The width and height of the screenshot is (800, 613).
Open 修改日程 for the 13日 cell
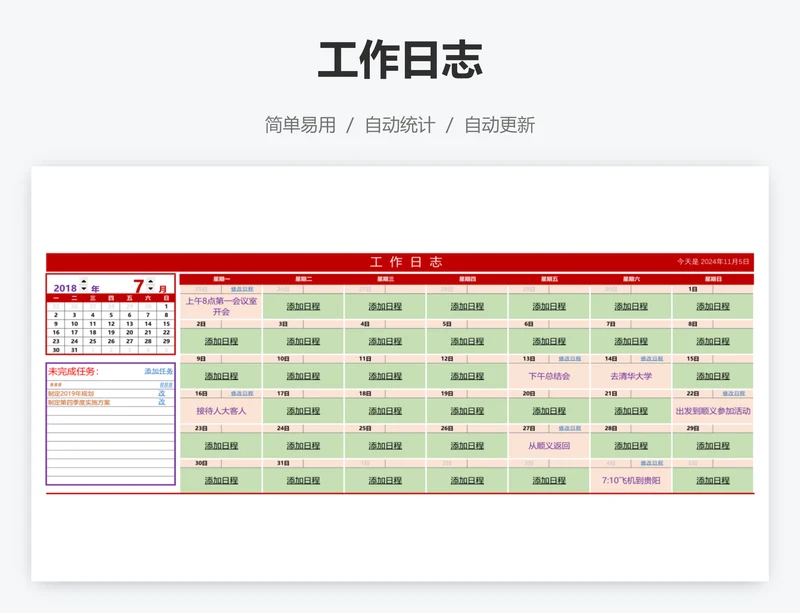point(570,359)
